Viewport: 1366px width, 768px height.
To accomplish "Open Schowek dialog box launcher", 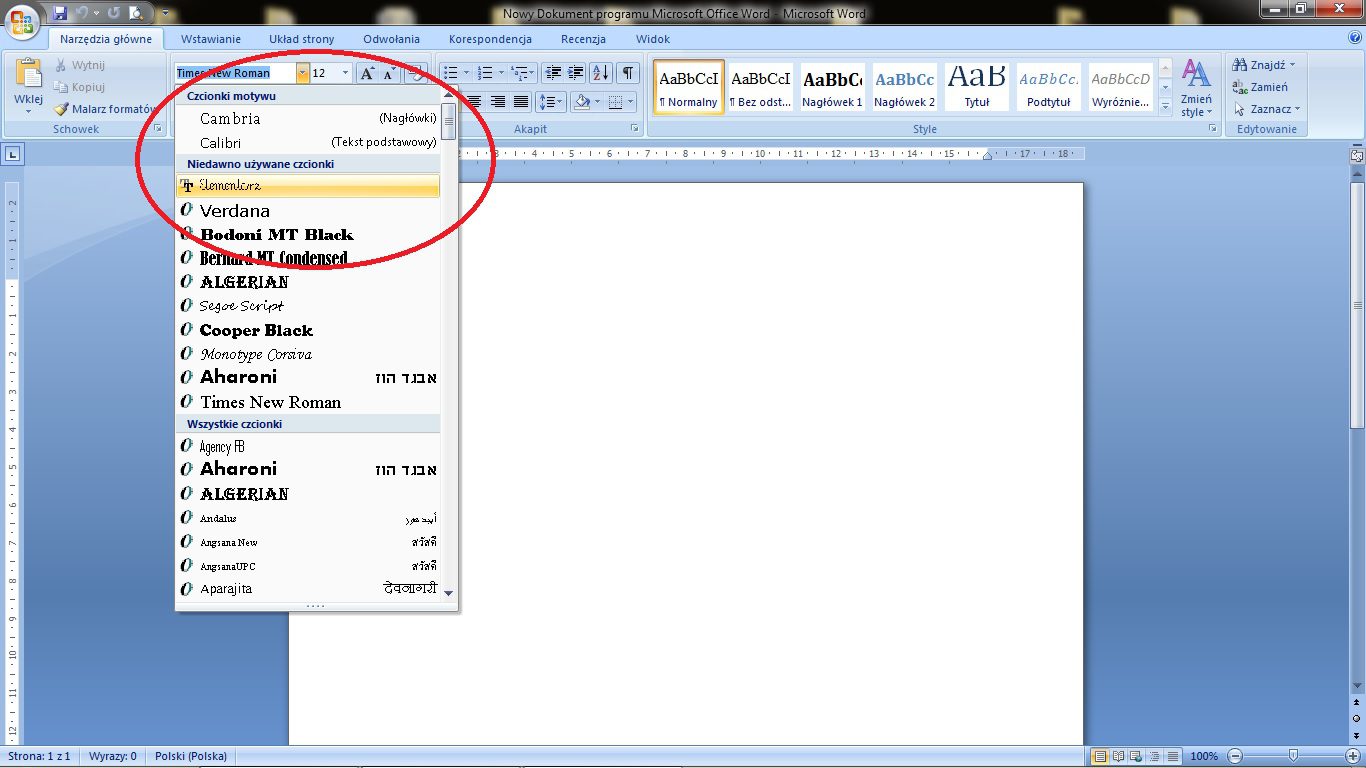I will [158, 129].
